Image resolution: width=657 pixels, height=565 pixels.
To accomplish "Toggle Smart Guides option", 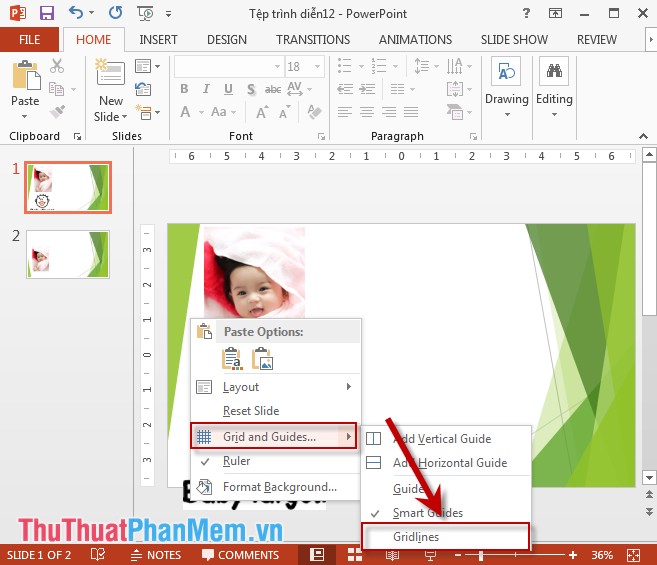I will click(x=446, y=513).
